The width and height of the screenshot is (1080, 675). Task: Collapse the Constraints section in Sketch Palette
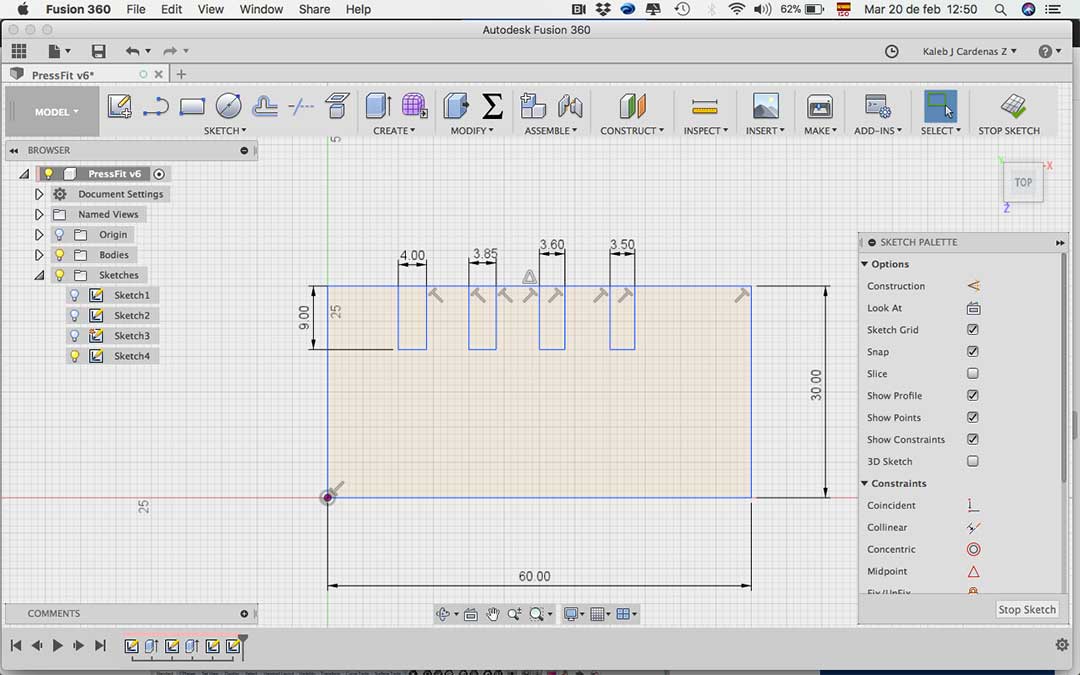[865, 484]
